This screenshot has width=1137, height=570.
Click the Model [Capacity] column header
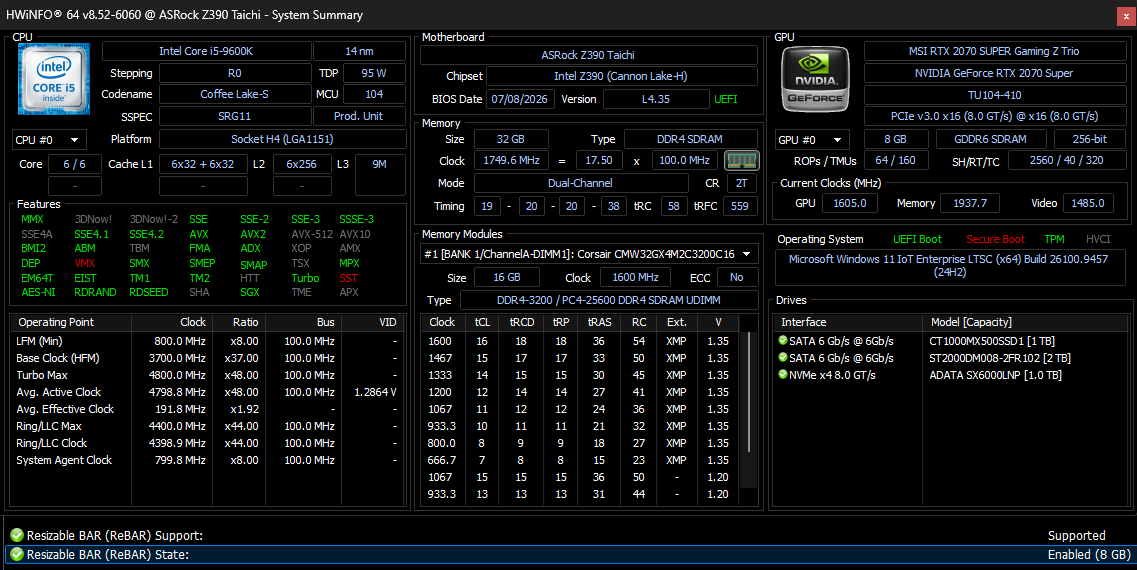(1026, 322)
